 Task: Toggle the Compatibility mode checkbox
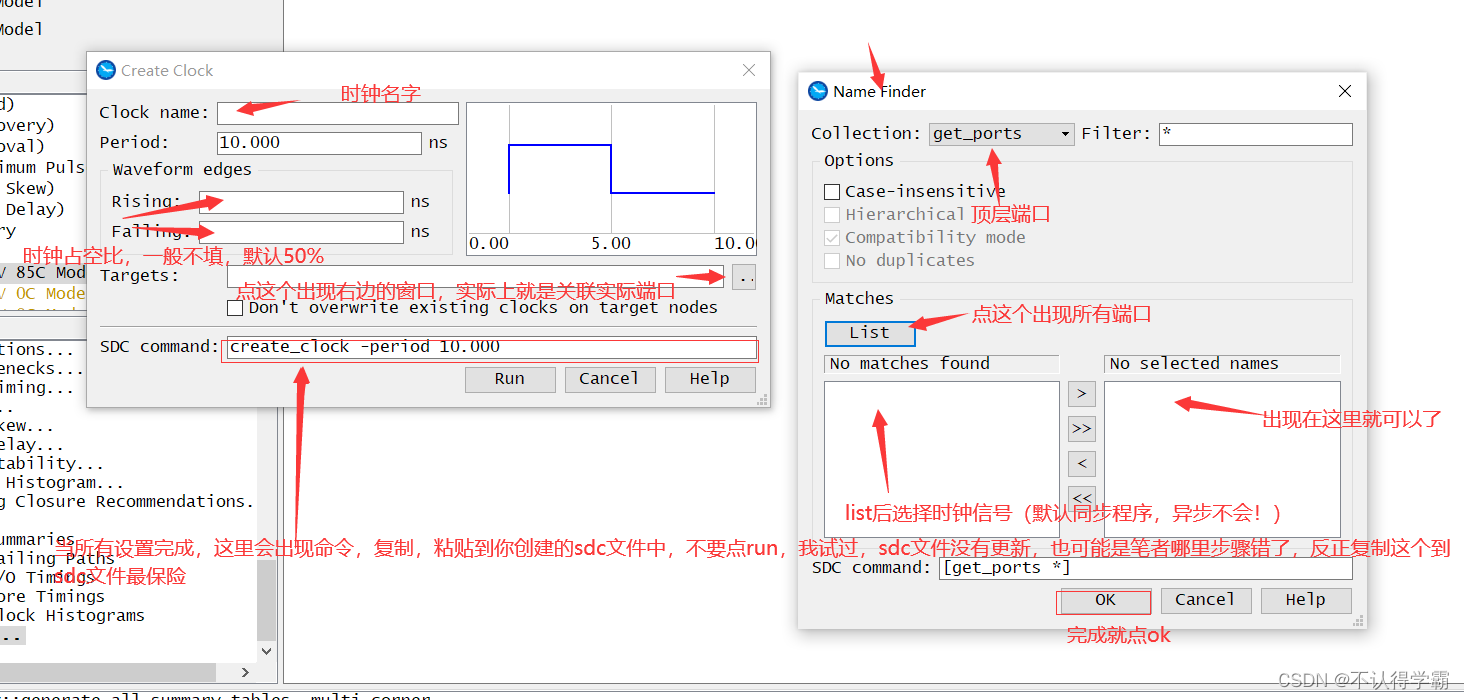[x=832, y=237]
